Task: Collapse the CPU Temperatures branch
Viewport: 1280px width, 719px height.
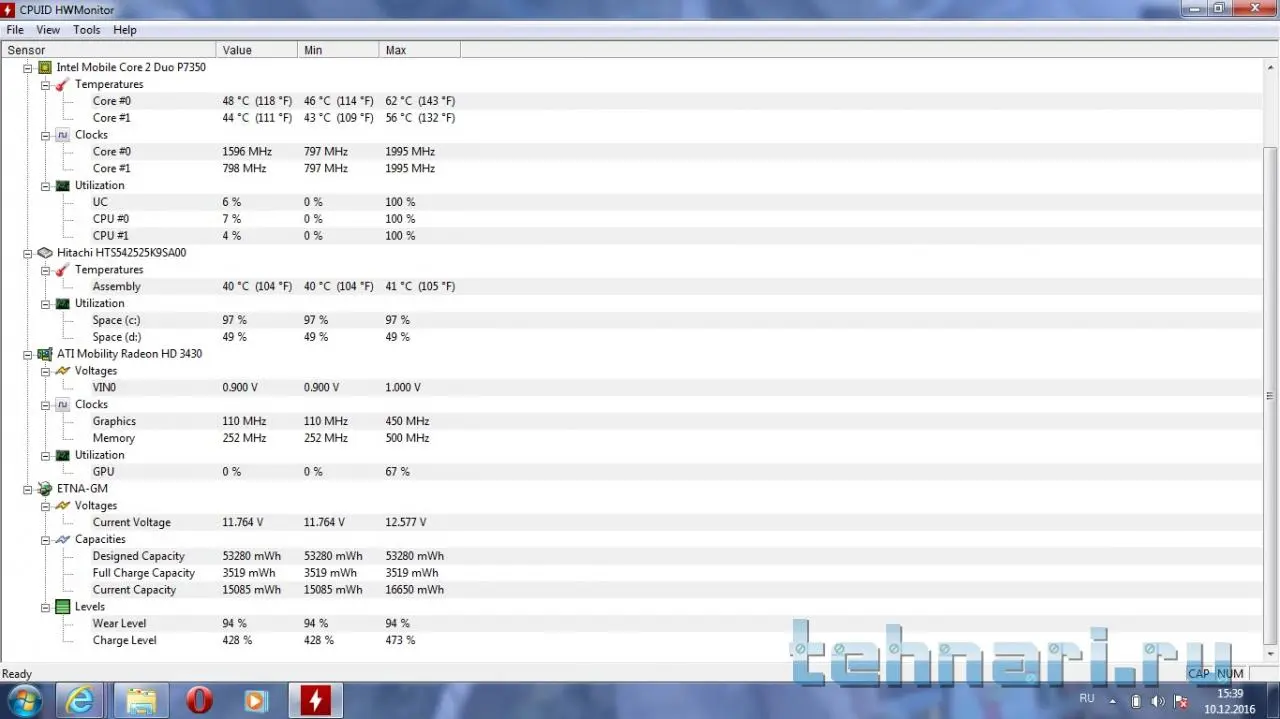Action: tap(46, 85)
